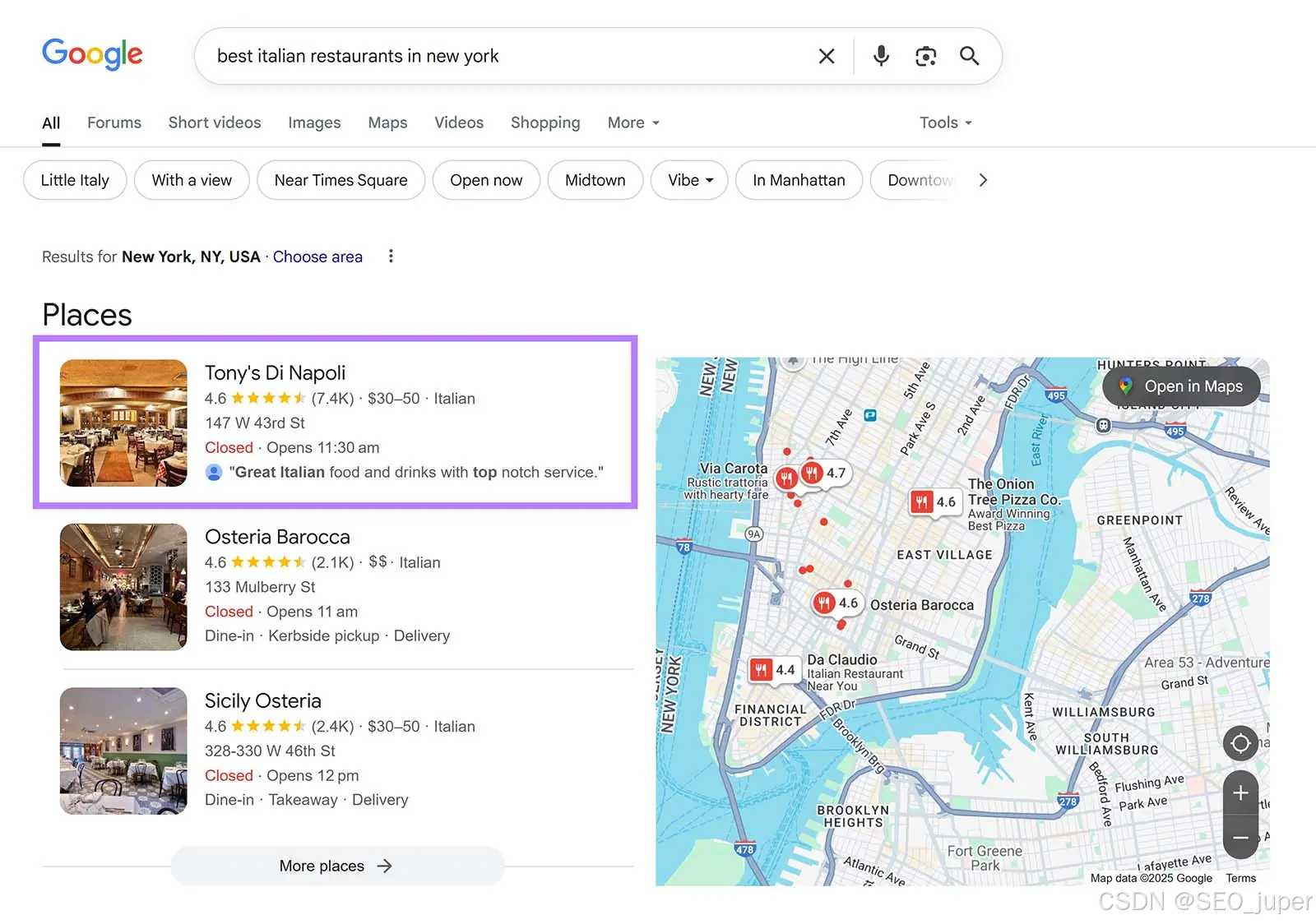Switch to the Videos tab
The width and height of the screenshot is (1316, 924).
459,122
